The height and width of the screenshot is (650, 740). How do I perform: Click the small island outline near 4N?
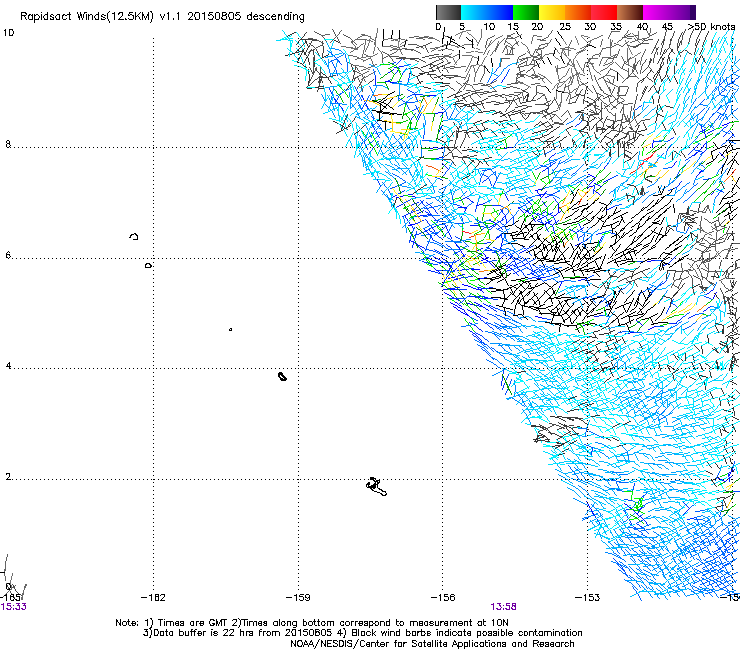tap(283, 376)
